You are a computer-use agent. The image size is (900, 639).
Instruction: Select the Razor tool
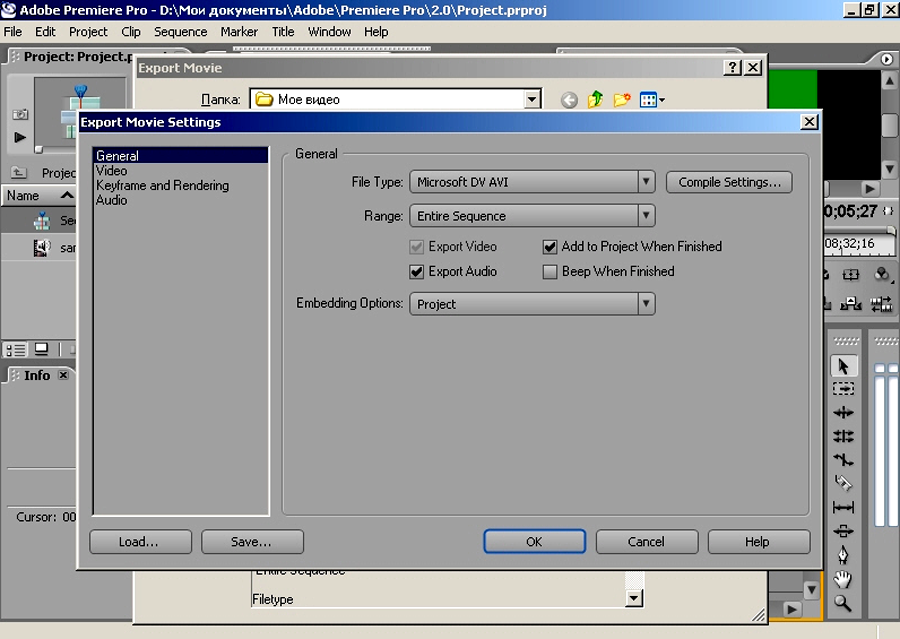(843, 483)
